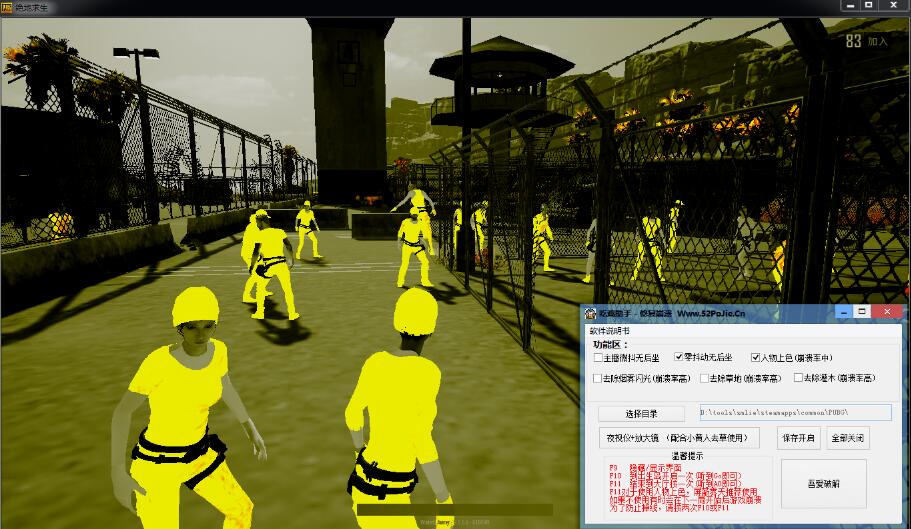
Task: Enable the 去除灌木 checkbox
Action: 798,377
